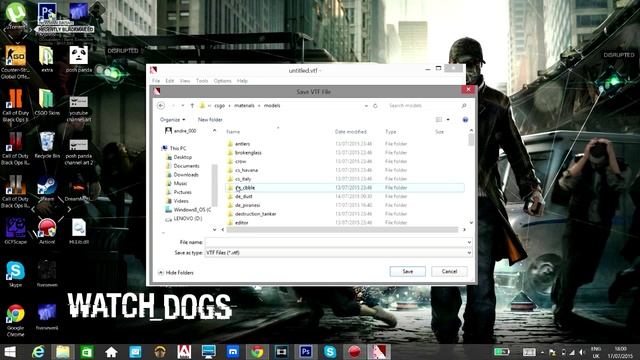Open the Help menu in VTFEdit
Screen dimensions: 640x360
coord(242,81)
